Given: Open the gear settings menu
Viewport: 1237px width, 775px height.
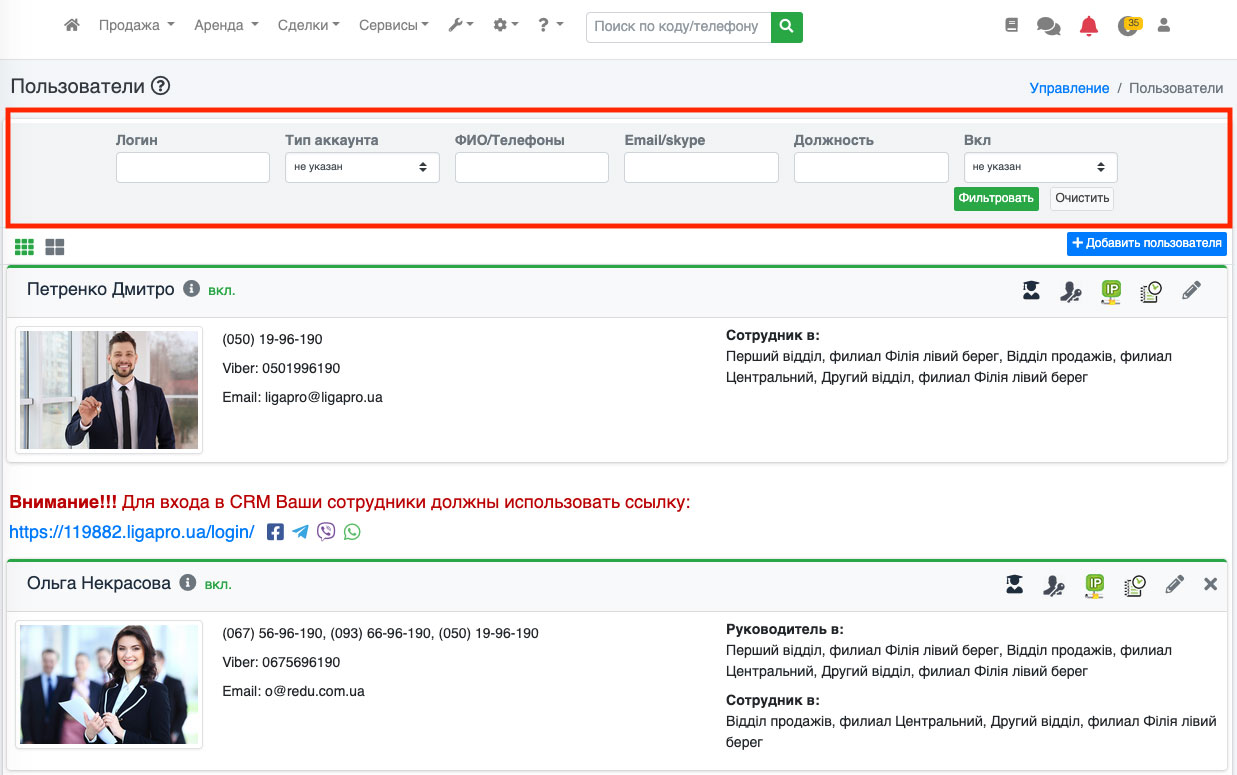Looking at the screenshot, I should [505, 26].
